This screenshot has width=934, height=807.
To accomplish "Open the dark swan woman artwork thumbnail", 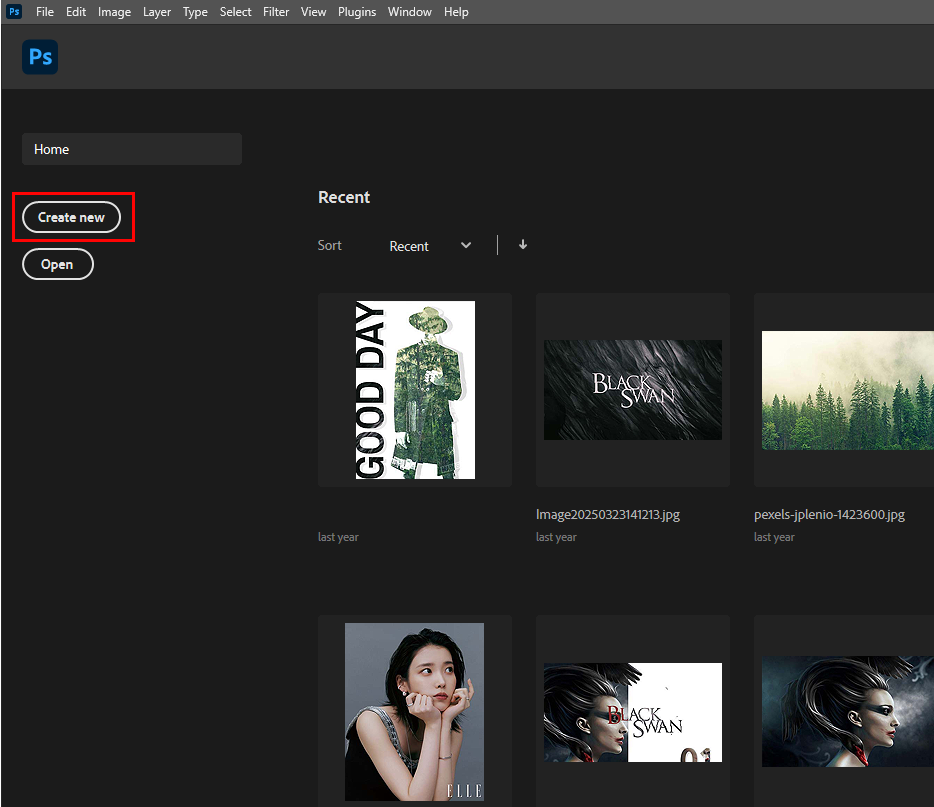I will (848, 711).
